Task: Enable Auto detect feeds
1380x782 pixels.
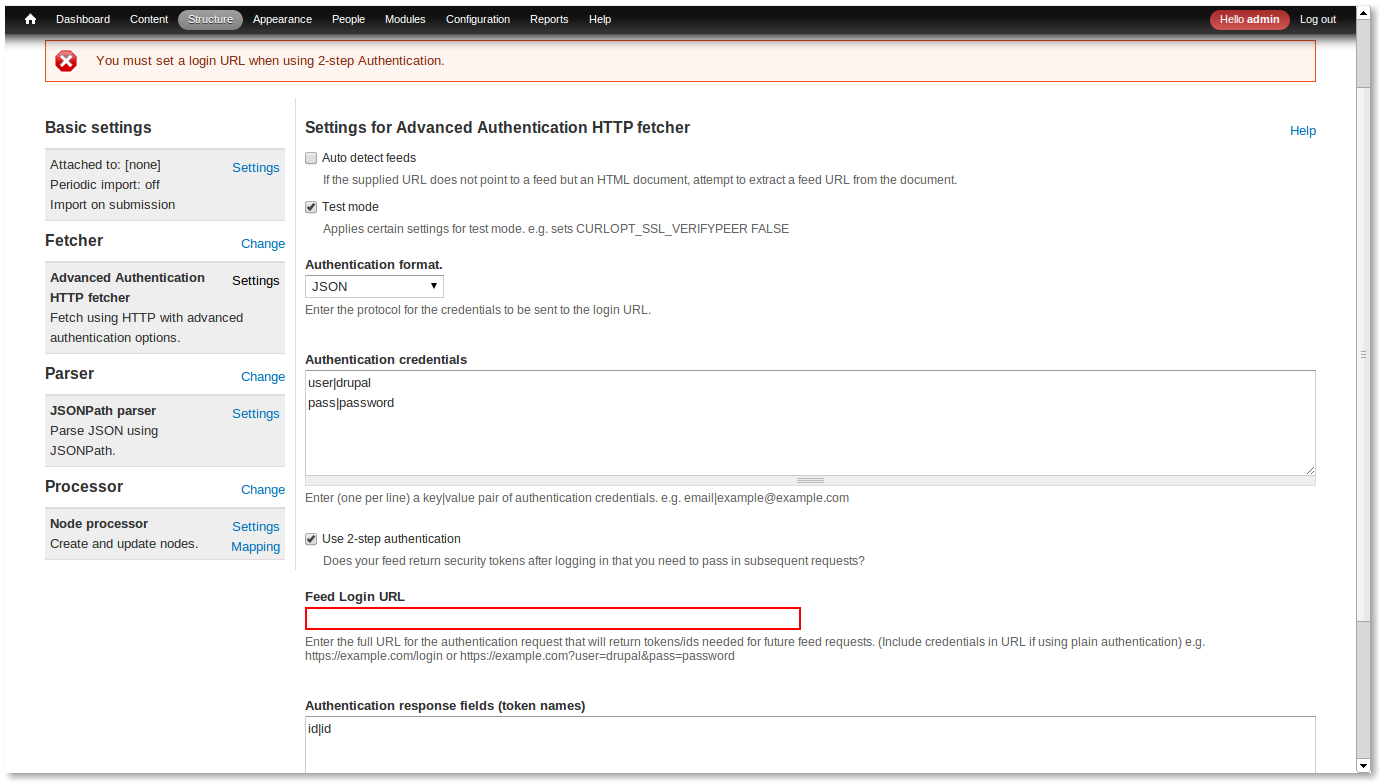Action: pyautogui.click(x=311, y=157)
